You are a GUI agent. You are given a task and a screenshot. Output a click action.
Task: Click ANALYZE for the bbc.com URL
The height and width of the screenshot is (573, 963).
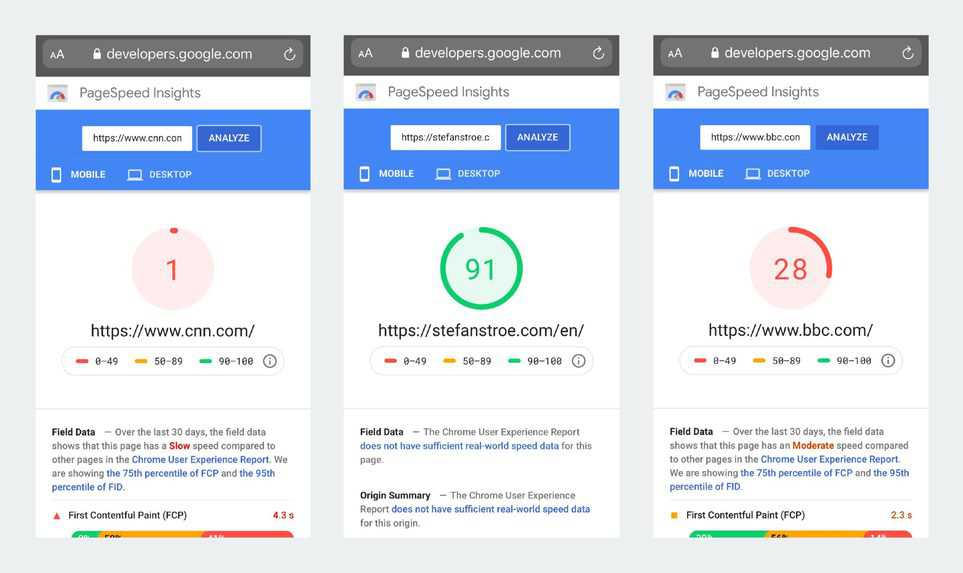[x=847, y=138]
